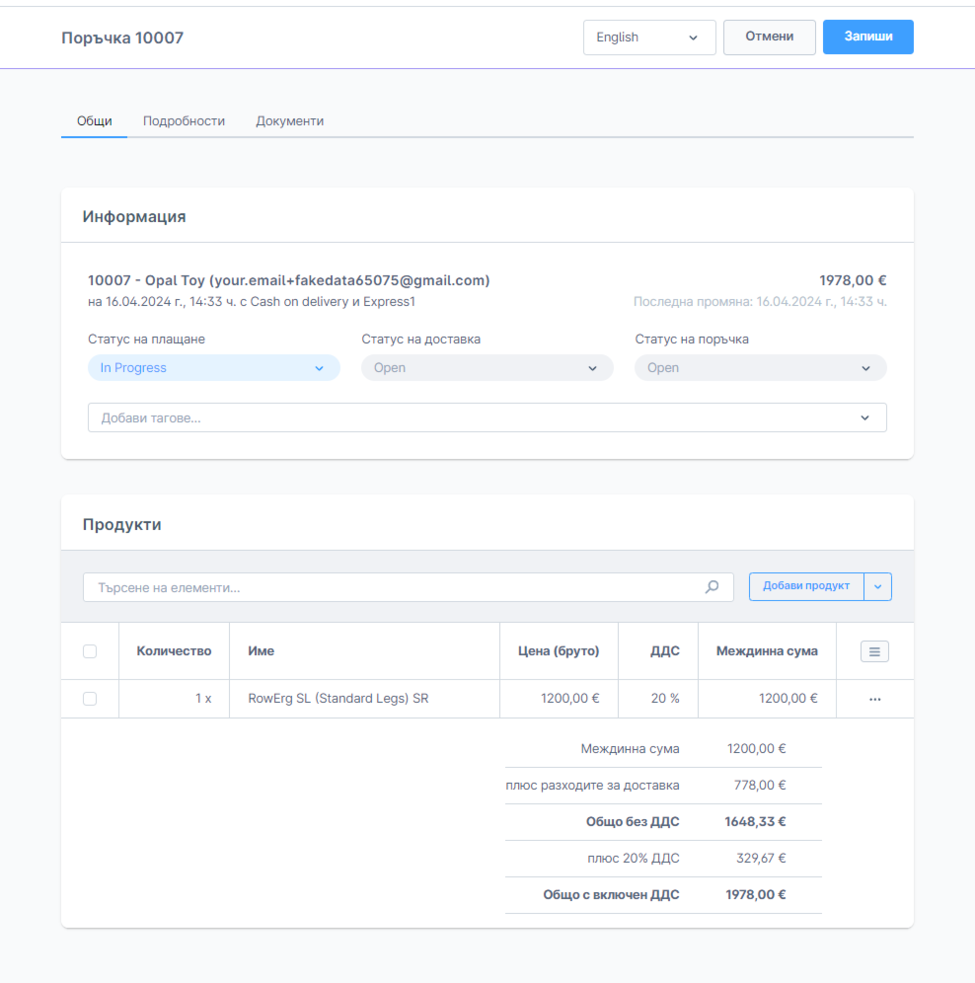Click arrow next to Добави продукт button
The width and height of the screenshot is (975, 983).
click(877, 587)
